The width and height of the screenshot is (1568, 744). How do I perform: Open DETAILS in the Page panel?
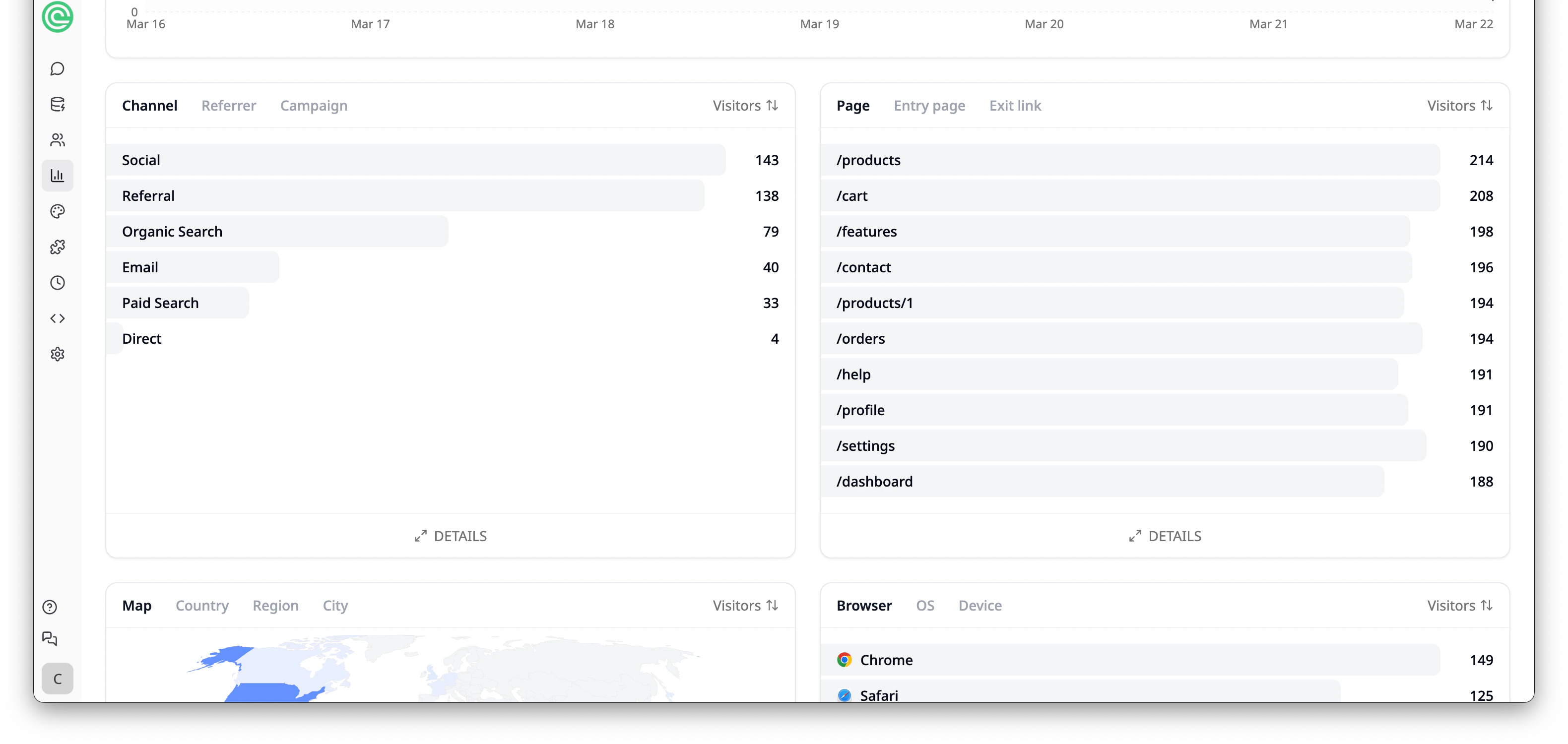point(1165,535)
